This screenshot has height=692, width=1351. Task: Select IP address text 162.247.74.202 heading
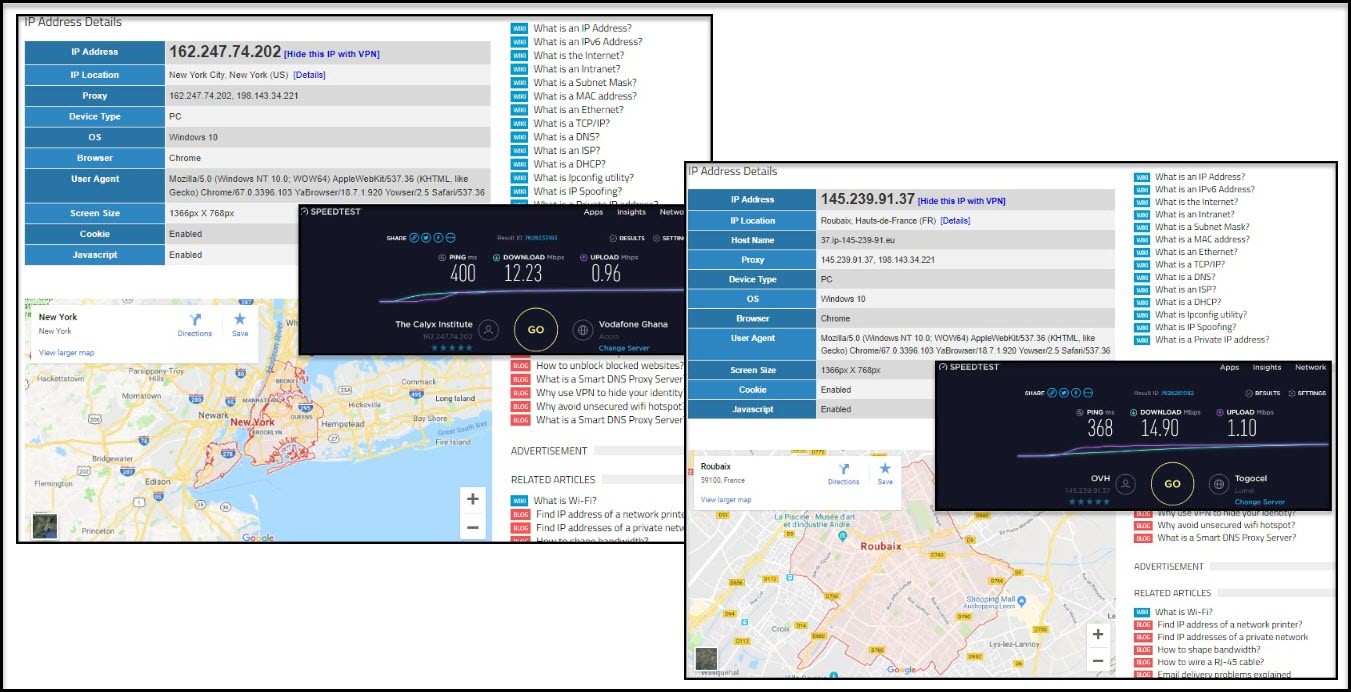tap(225, 52)
